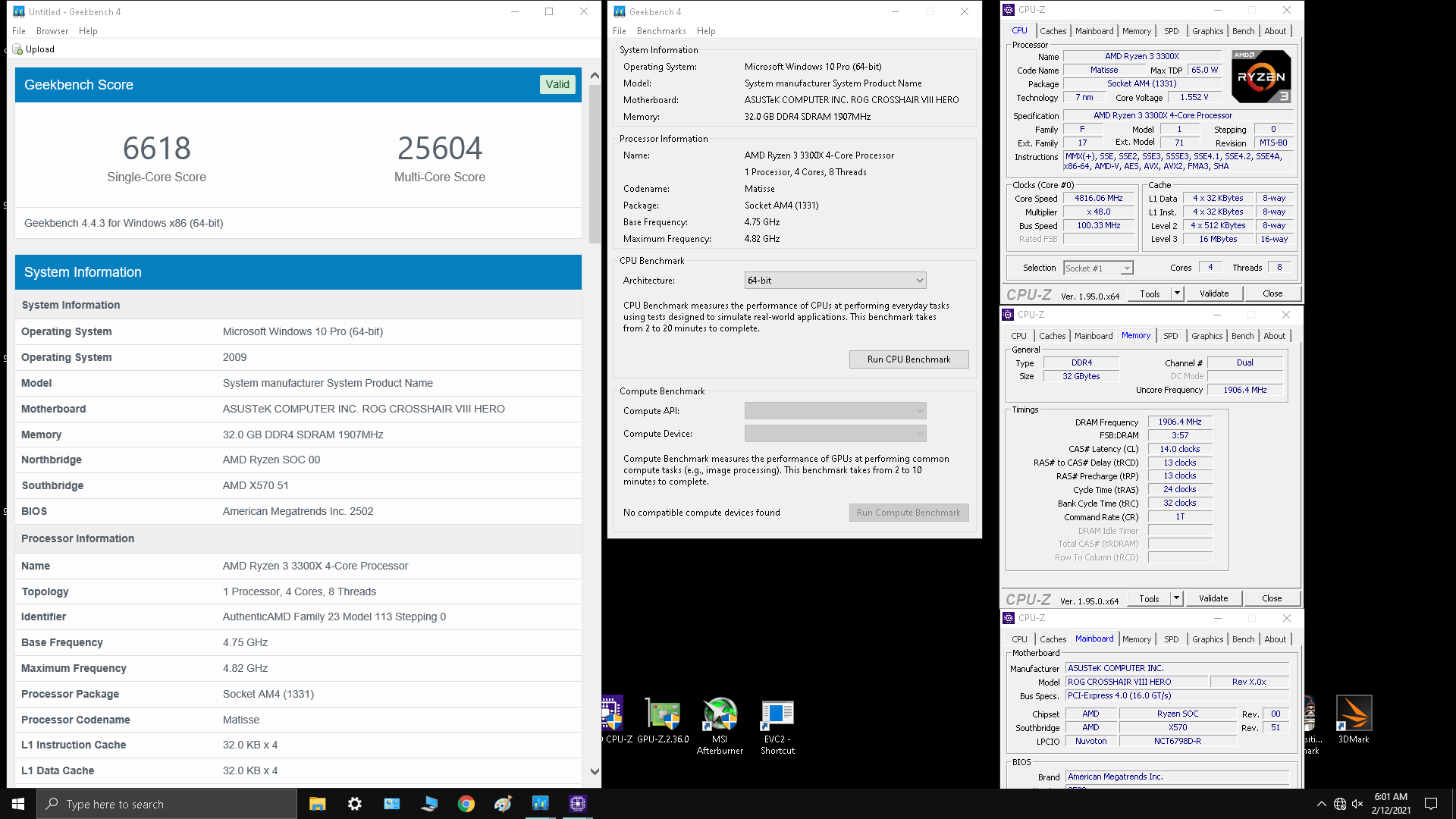Open File Explorer from the taskbar
The height and width of the screenshot is (819, 1456).
(x=318, y=804)
